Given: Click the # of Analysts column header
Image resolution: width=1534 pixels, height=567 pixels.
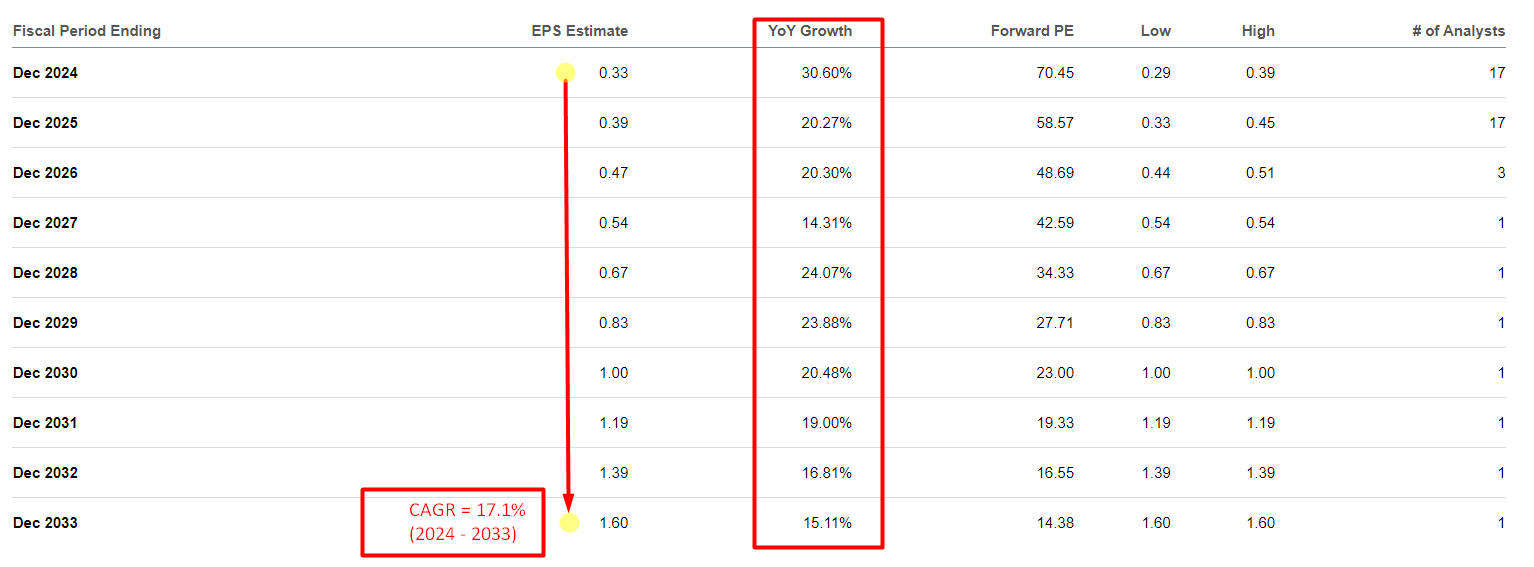Looking at the screenshot, I should (1458, 31).
